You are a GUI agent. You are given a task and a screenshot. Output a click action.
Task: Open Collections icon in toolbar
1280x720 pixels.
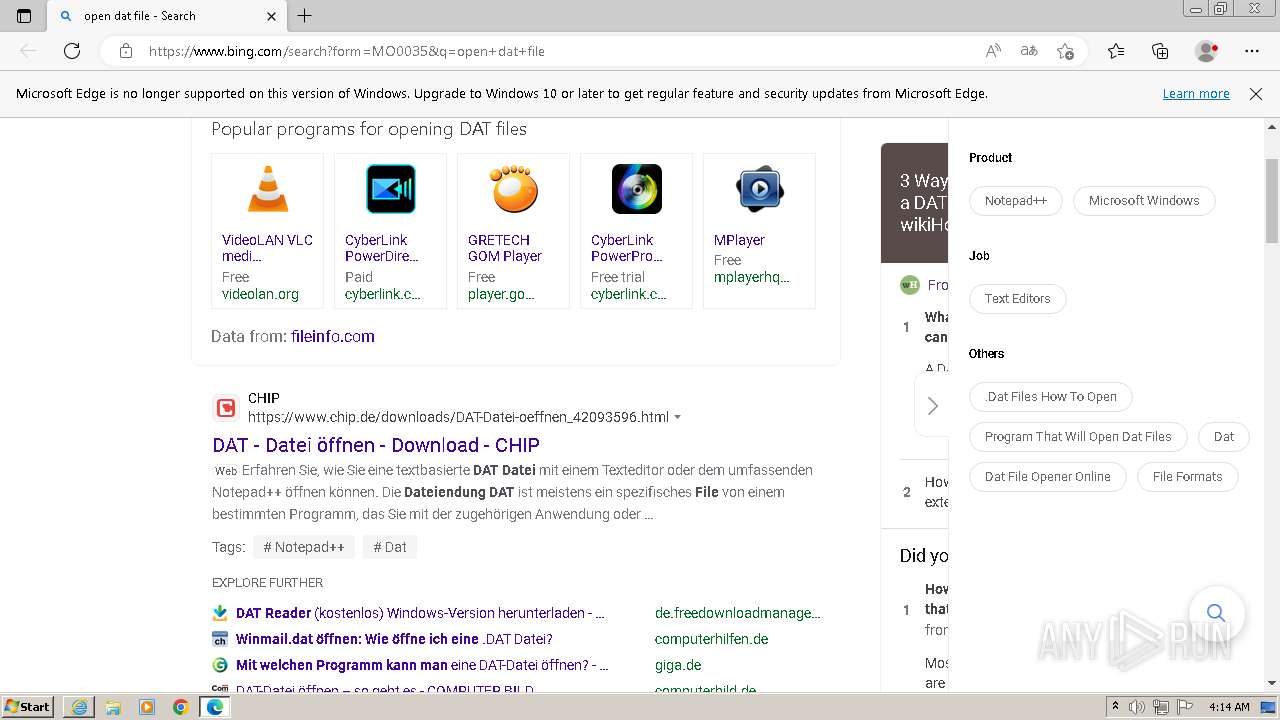1160,51
